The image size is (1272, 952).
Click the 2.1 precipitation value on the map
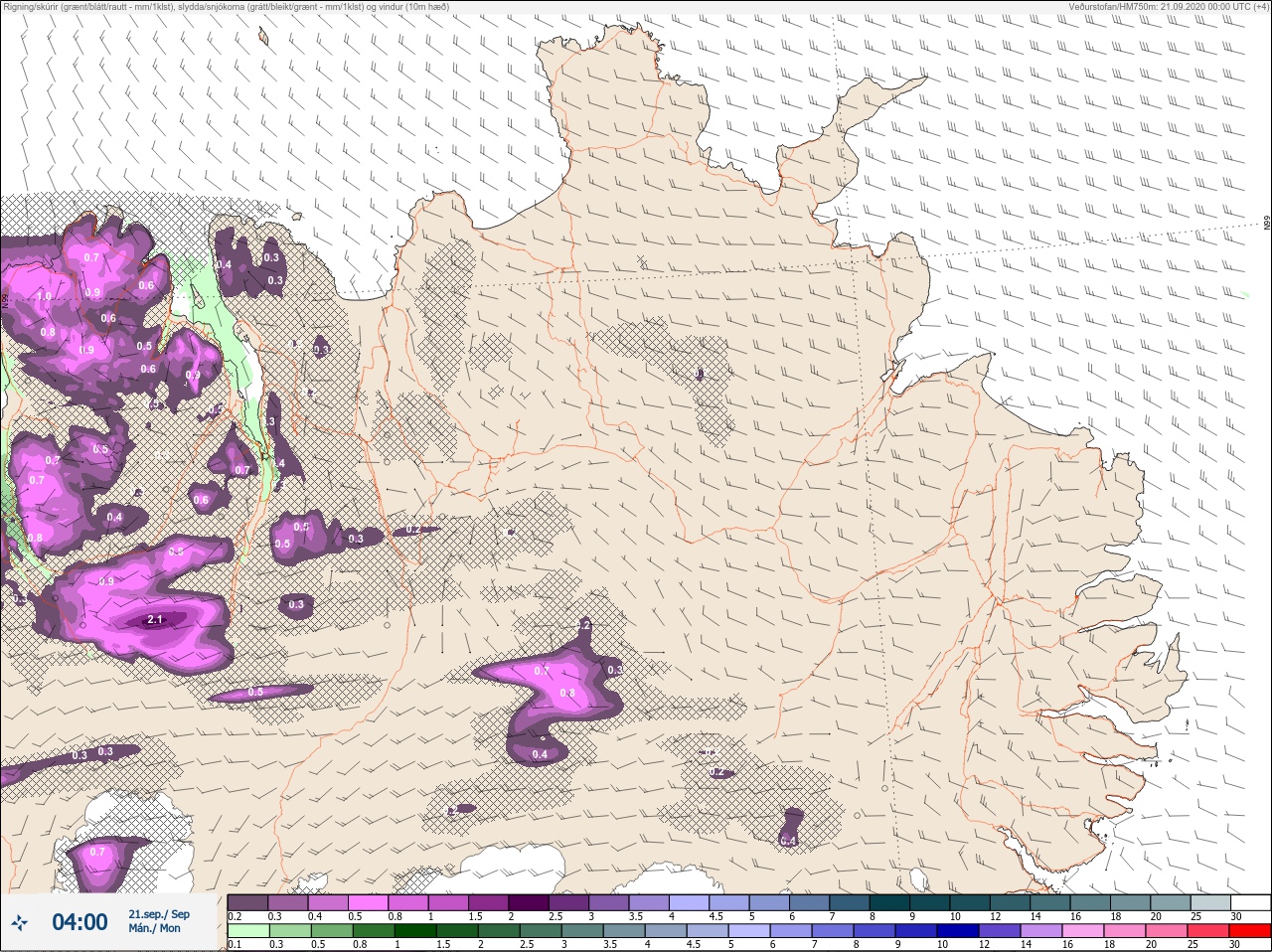click(154, 620)
